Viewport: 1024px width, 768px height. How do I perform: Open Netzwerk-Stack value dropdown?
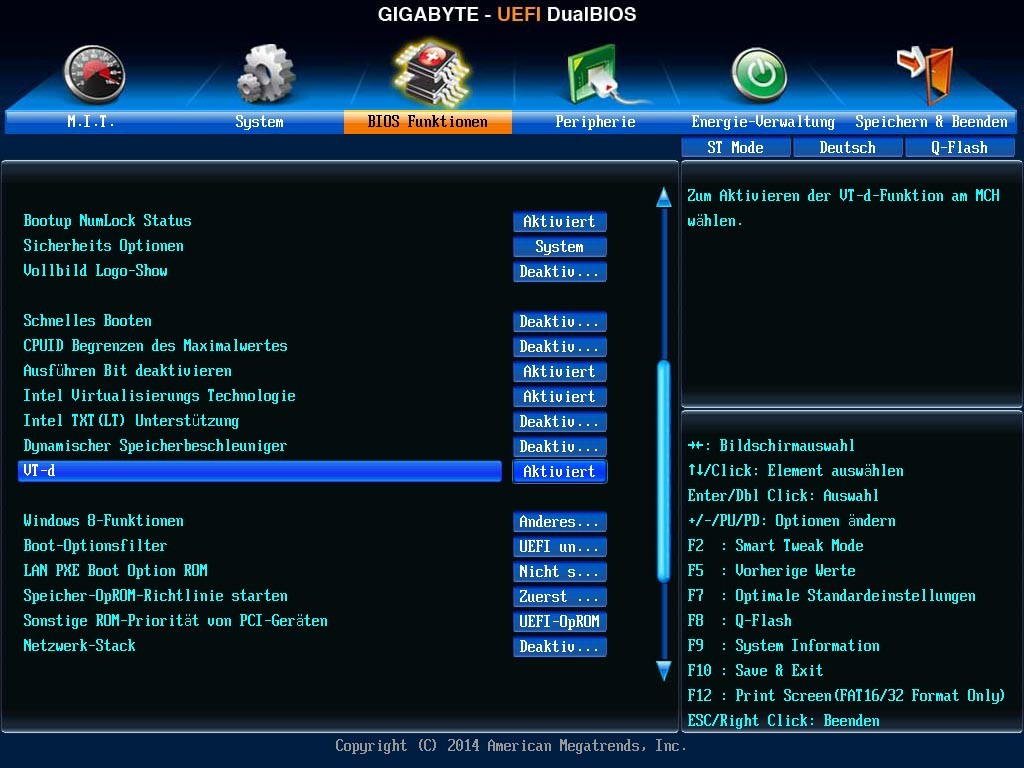coord(560,646)
